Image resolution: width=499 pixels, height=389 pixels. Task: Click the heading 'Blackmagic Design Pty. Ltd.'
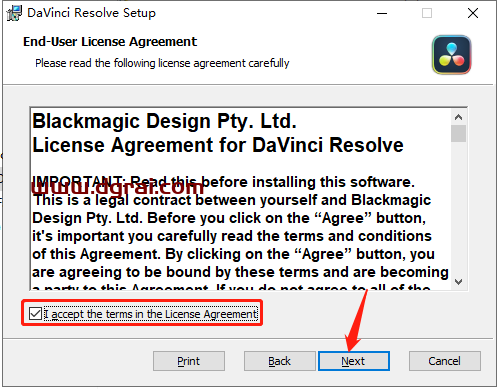pyautogui.click(x=164, y=121)
